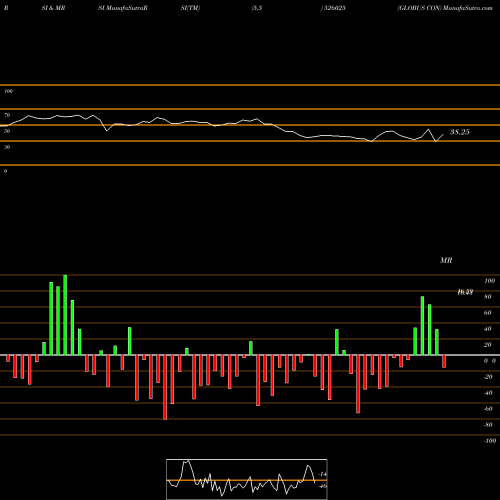Click the "40" label on the MR axis
The image size is (500, 500).
pos(488,329)
